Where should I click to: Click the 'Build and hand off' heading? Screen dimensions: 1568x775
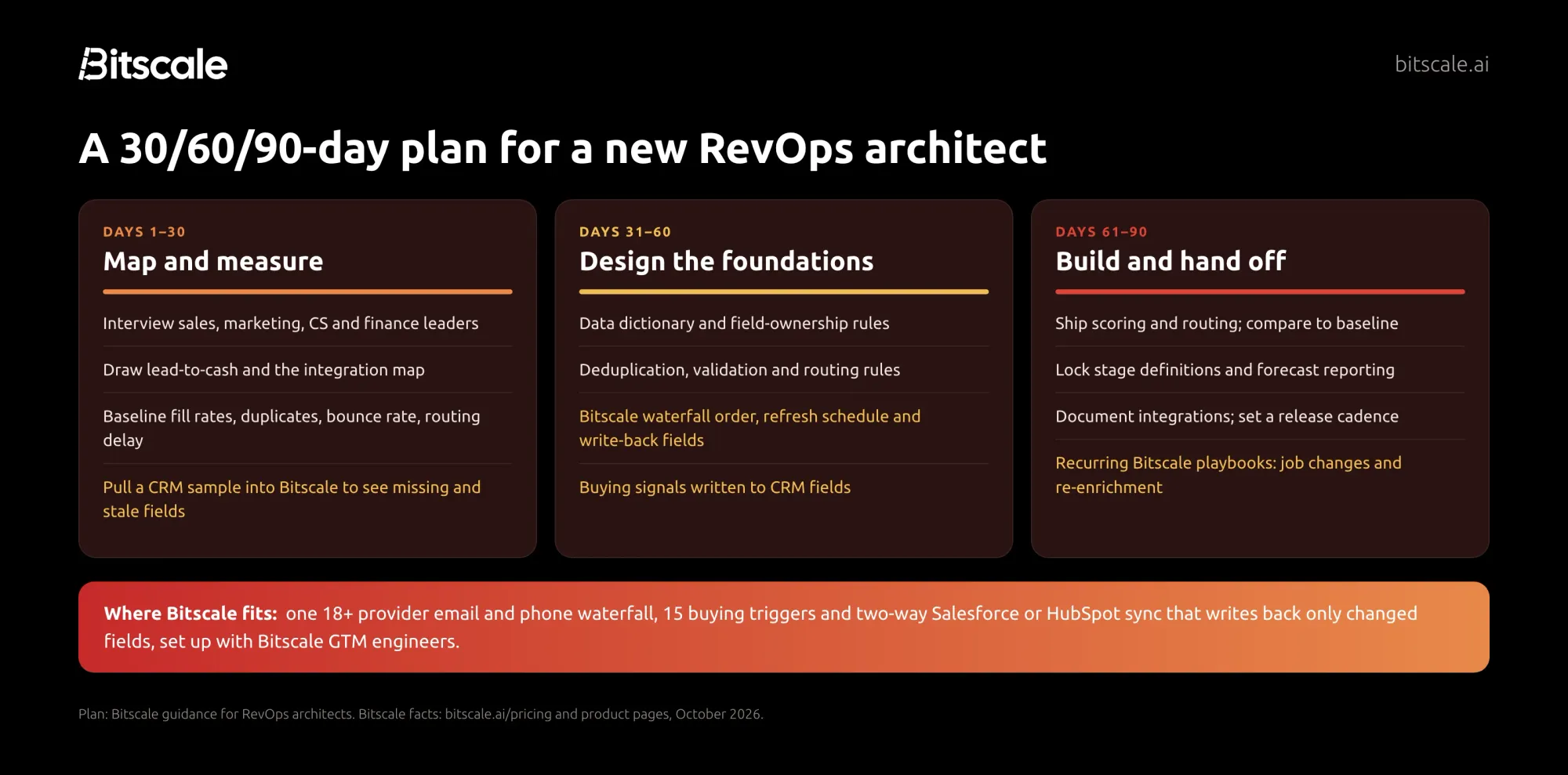[x=1171, y=261]
